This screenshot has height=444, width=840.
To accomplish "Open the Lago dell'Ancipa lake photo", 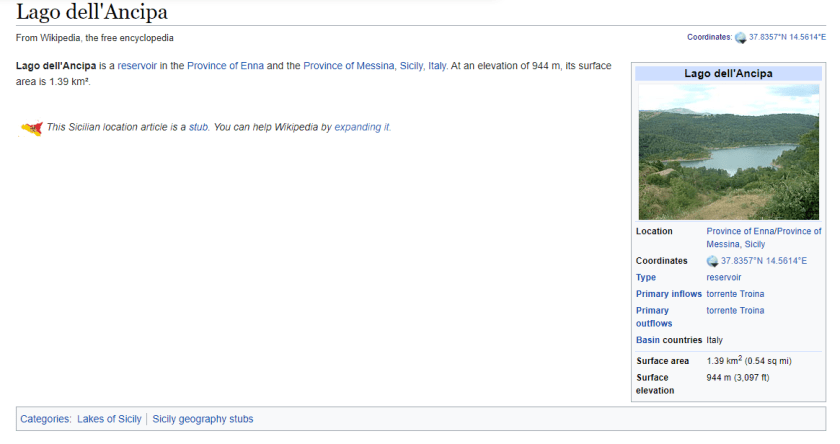I will click(728, 151).
